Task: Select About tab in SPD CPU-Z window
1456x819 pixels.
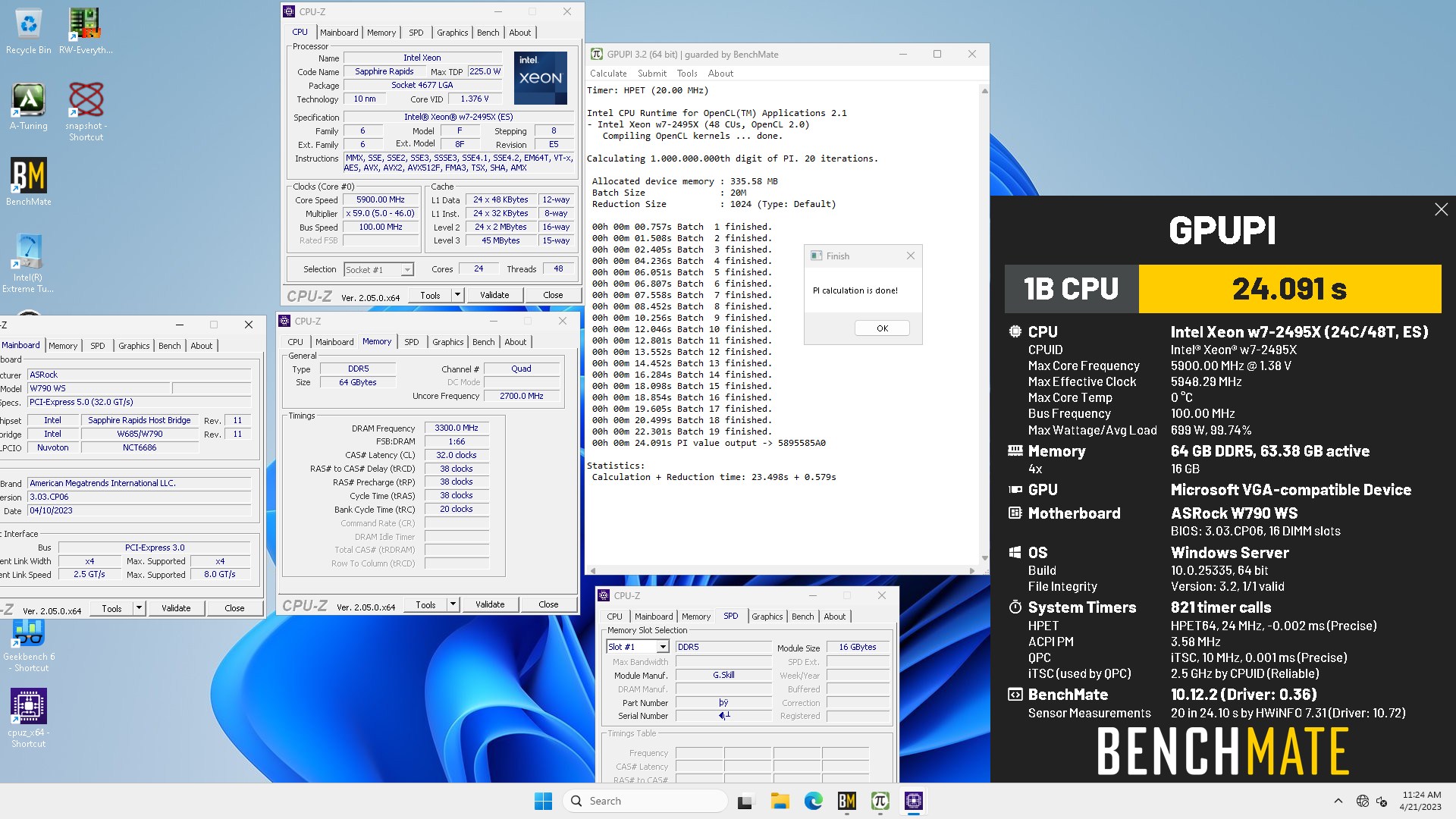Action: click(x=834, y=617)
